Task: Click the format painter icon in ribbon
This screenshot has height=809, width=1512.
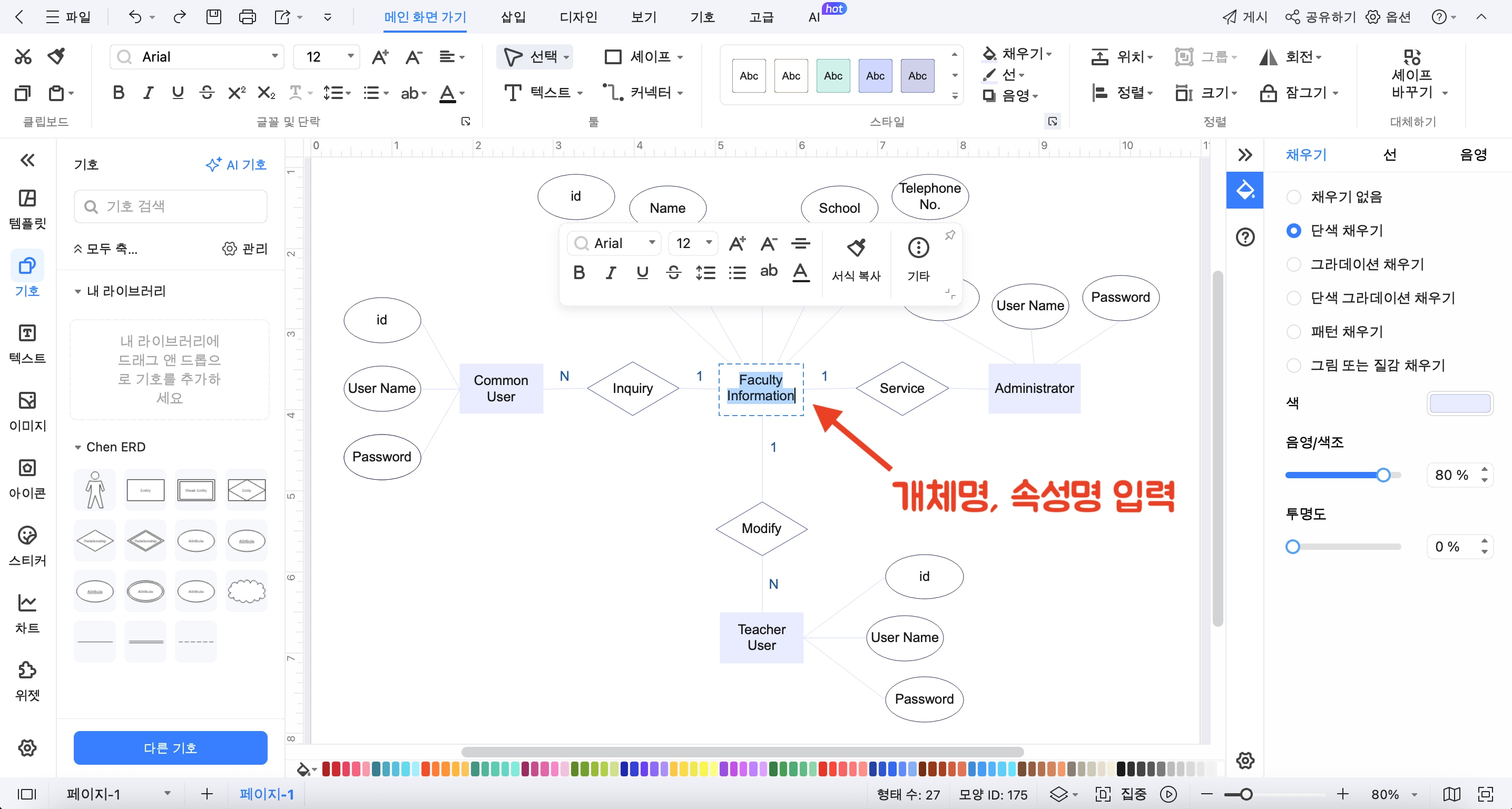Action: (x=56, y=56)
